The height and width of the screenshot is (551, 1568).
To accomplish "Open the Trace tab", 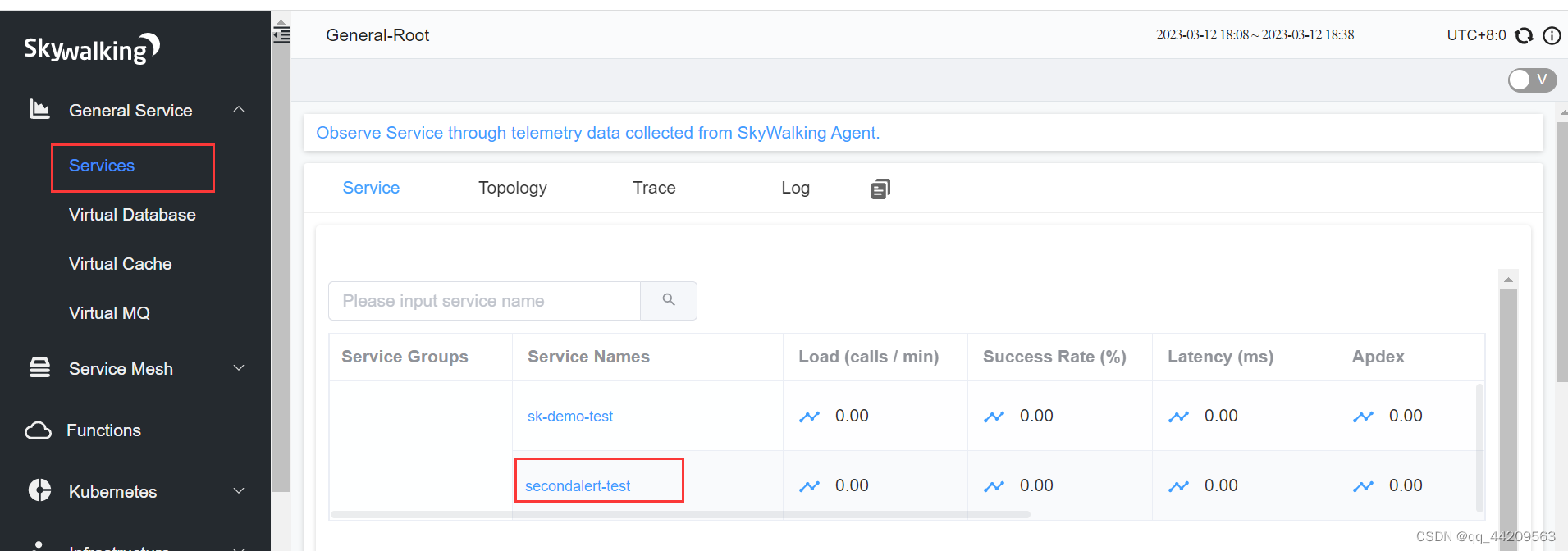I will coord(654,188).
